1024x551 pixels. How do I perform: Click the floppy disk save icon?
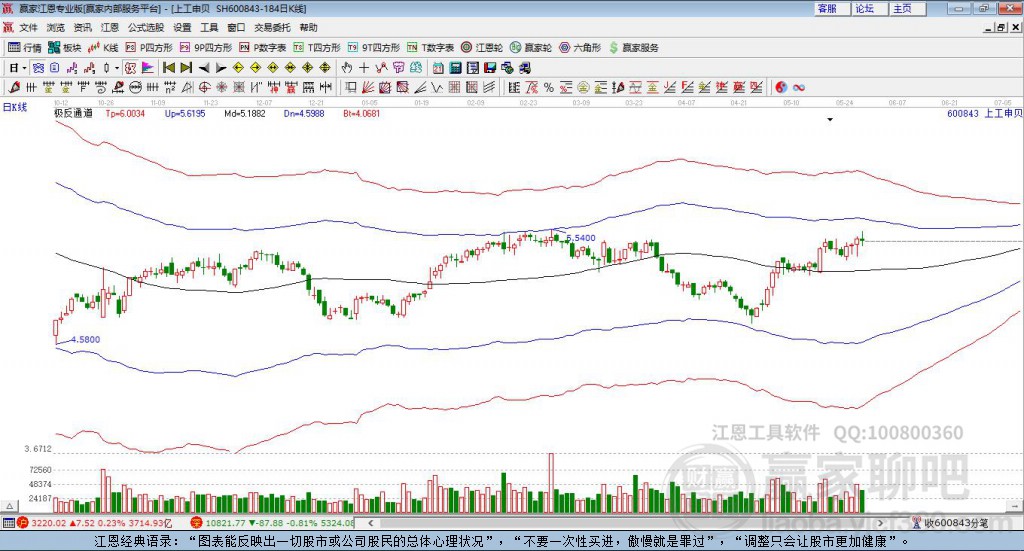490,68
